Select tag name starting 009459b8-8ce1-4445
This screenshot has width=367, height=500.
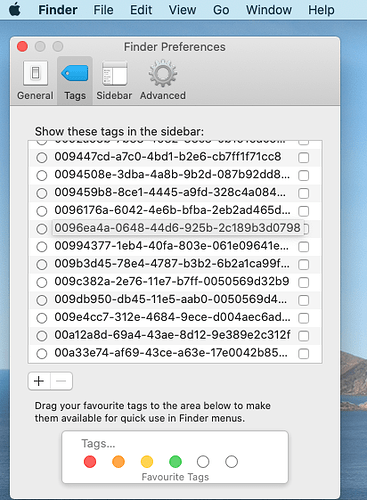[170, 192]
